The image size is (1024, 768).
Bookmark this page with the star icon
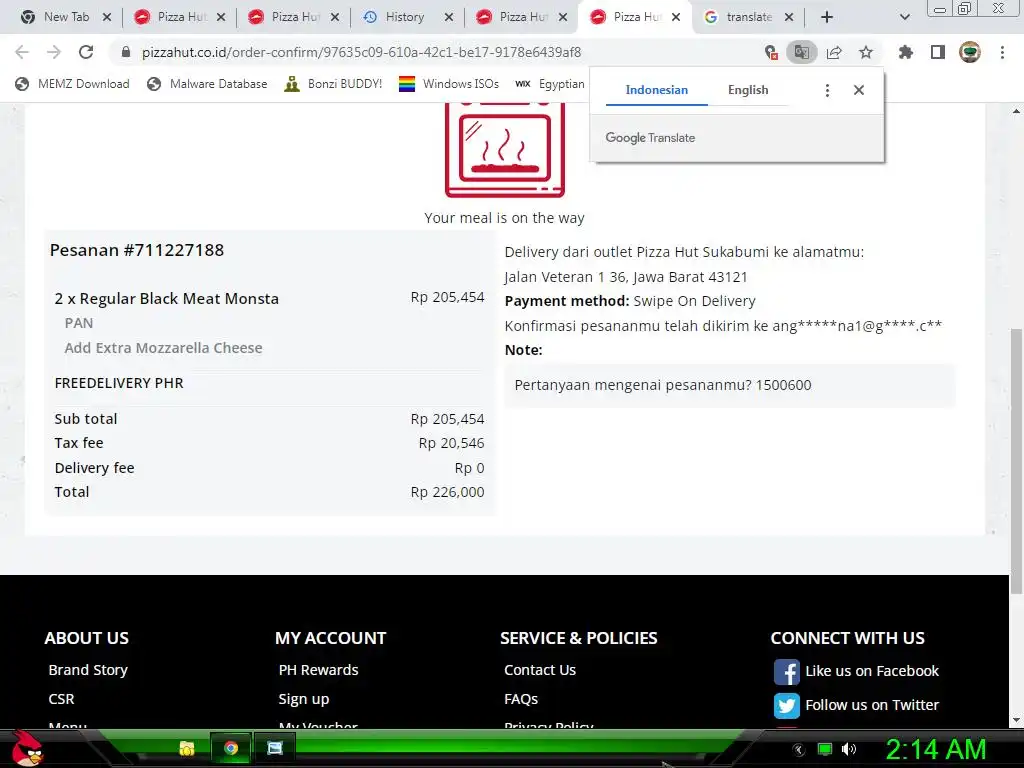pyautogui.click(x=866, y=52)
